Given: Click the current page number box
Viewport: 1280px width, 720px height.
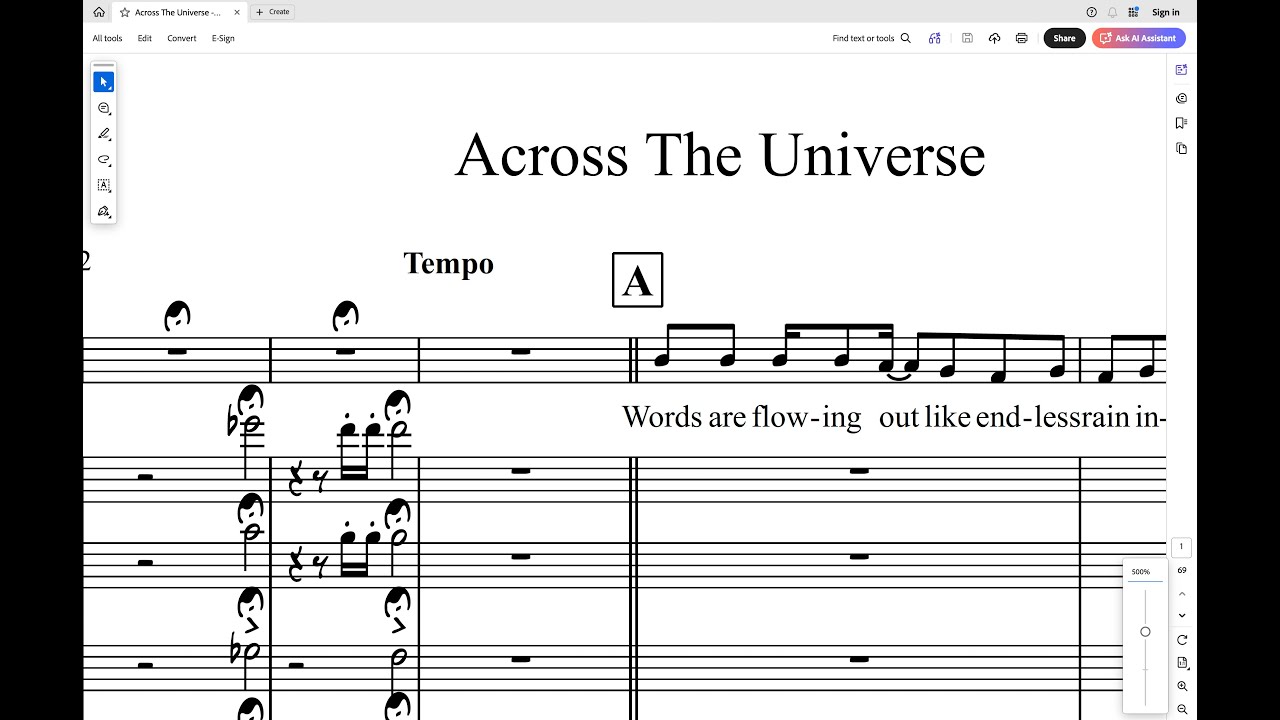Looking at the screenshot, I should click(1181, 547).
